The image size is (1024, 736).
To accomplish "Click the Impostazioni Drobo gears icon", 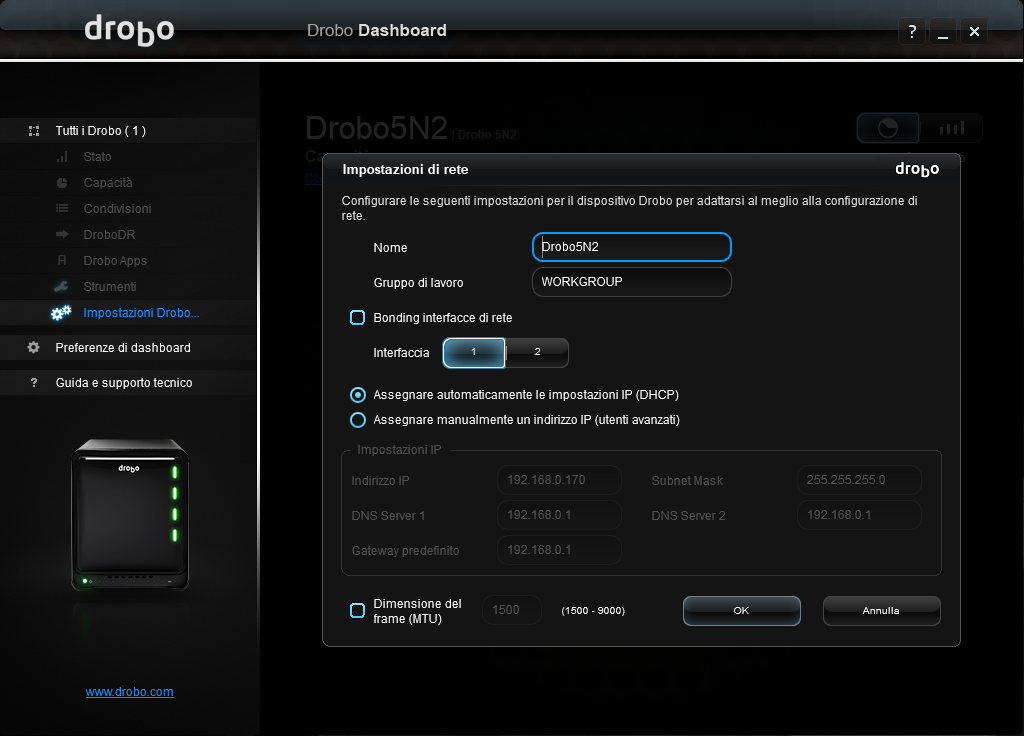I will point(61,313).
